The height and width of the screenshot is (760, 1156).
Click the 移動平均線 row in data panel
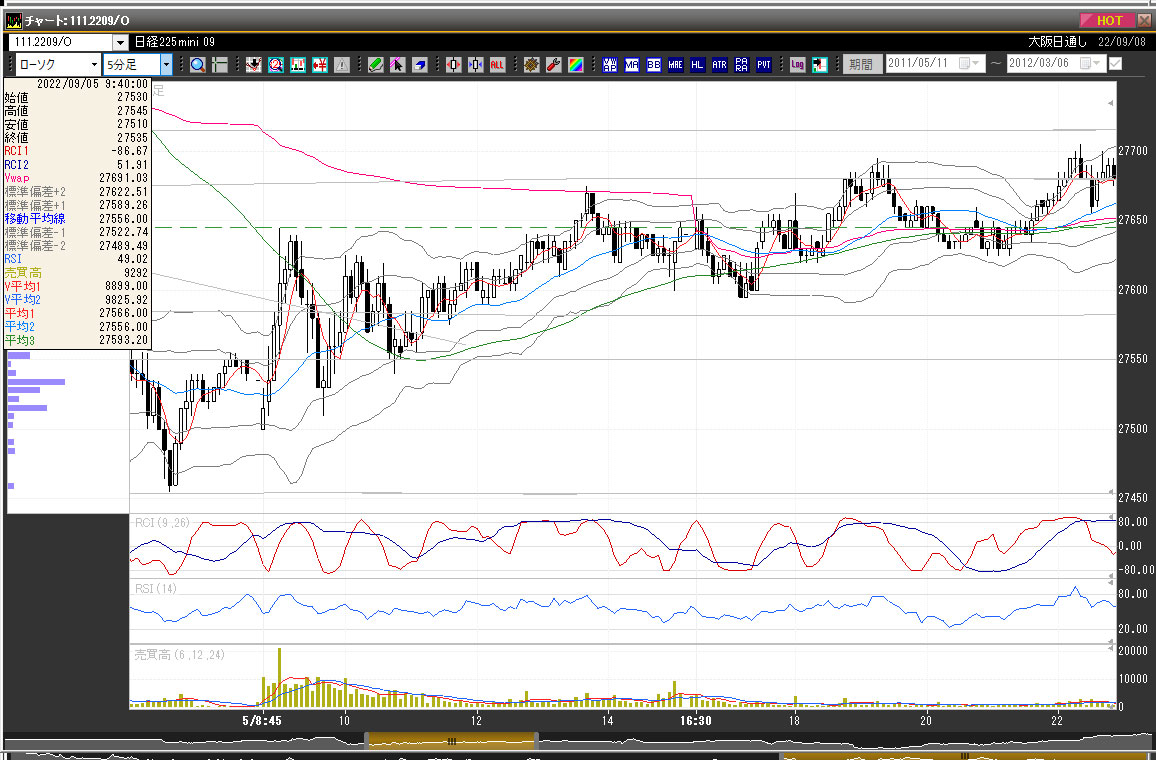pos(77,219)
